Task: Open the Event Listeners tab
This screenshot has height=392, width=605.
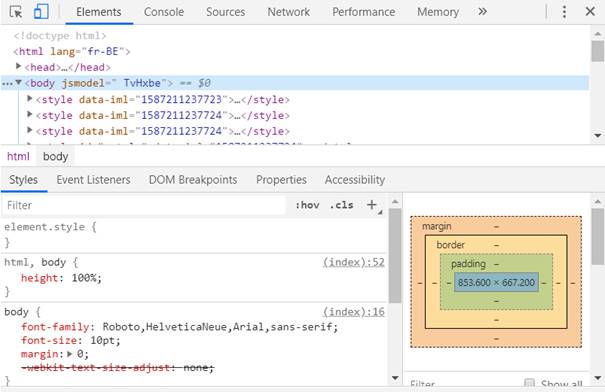Action: point(93,180)
